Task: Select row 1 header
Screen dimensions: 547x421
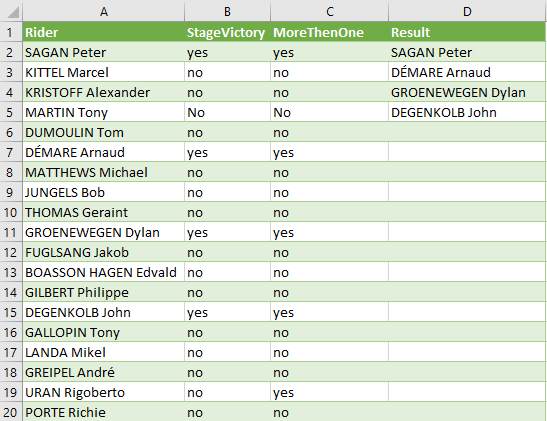Action: point(12,32)
